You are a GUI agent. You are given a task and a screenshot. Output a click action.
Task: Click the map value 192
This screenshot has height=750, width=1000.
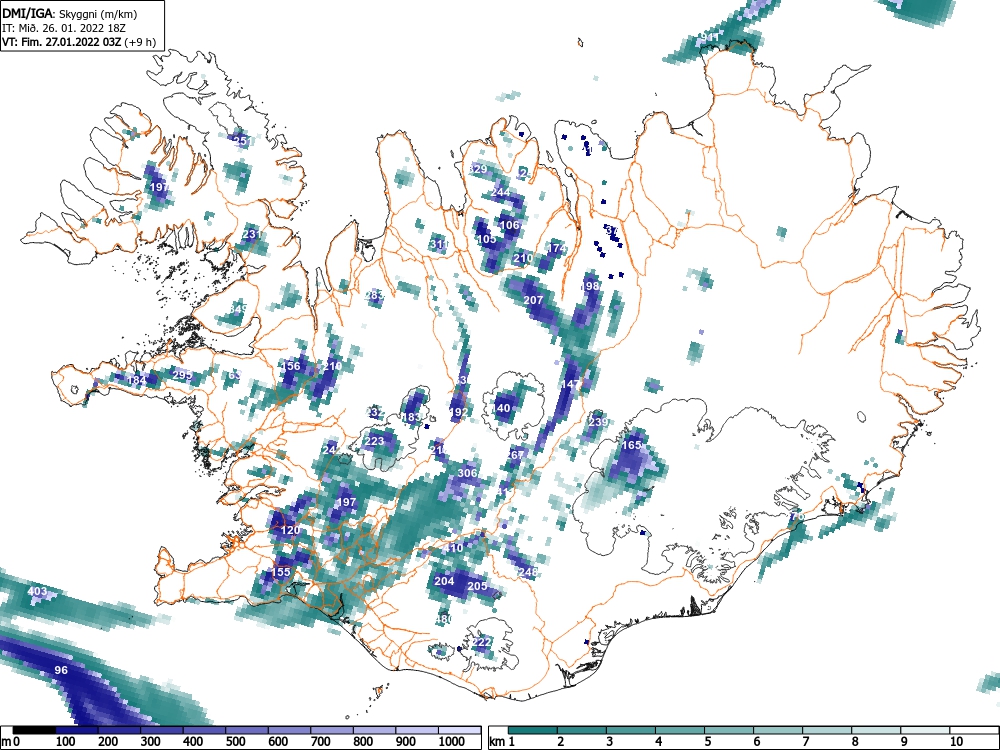pyautogui.click(x=459, y=412)
